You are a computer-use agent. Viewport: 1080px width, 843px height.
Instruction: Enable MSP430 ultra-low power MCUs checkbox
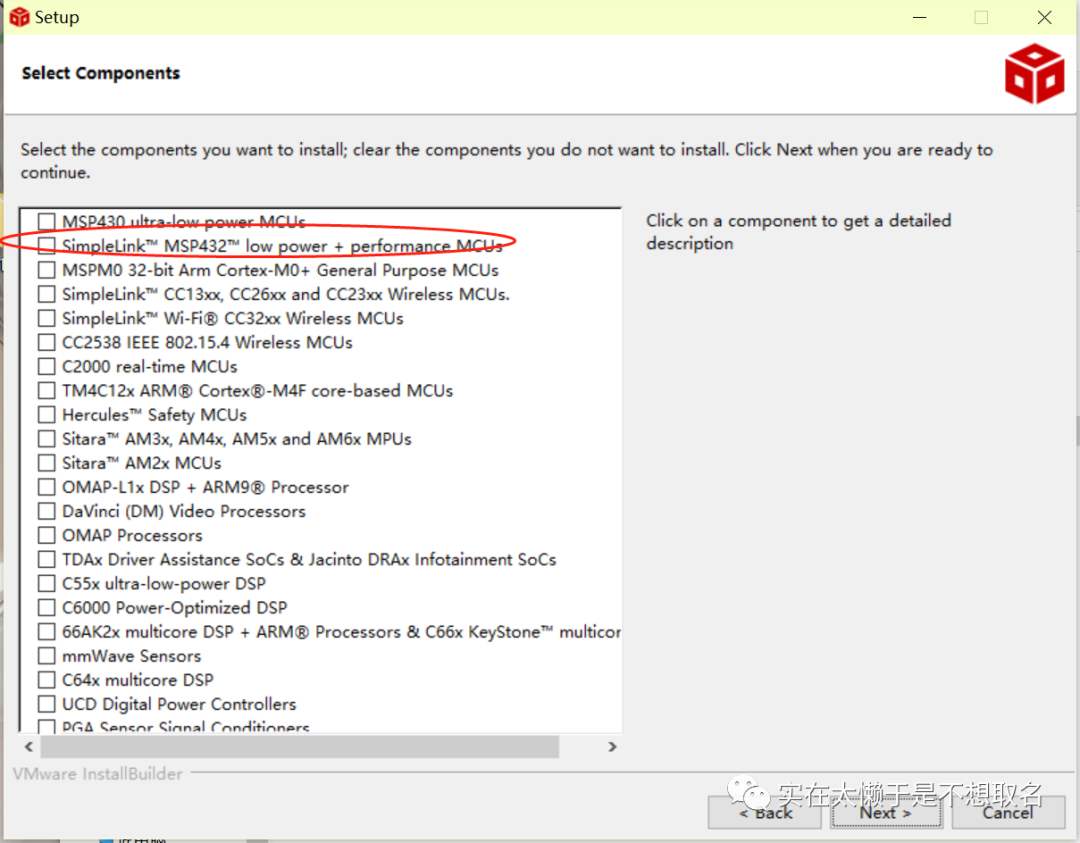coord(47,222)
